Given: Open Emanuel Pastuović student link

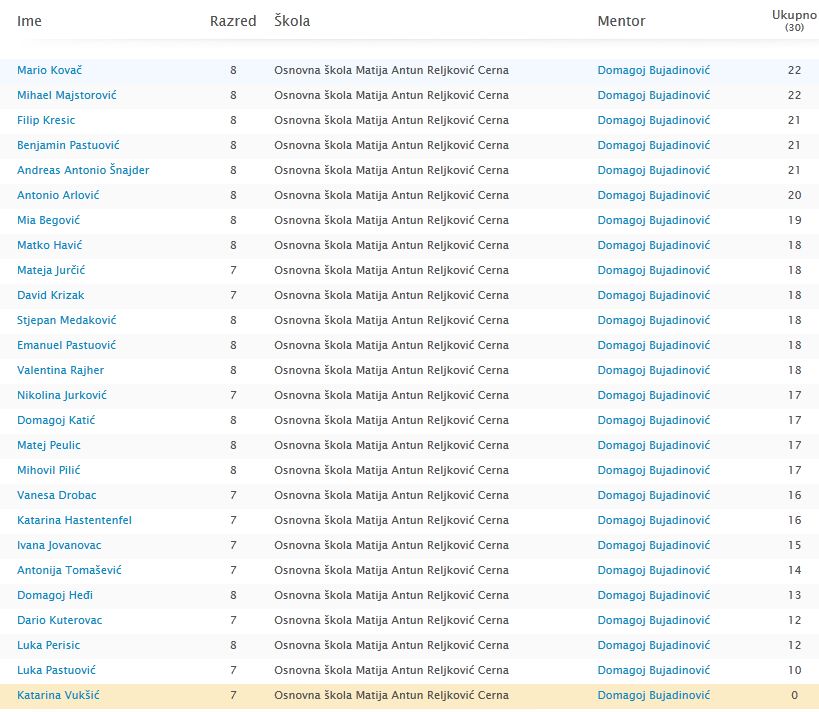Looking at the screenshot, I should pyautogui.click(x=66, y=345).
